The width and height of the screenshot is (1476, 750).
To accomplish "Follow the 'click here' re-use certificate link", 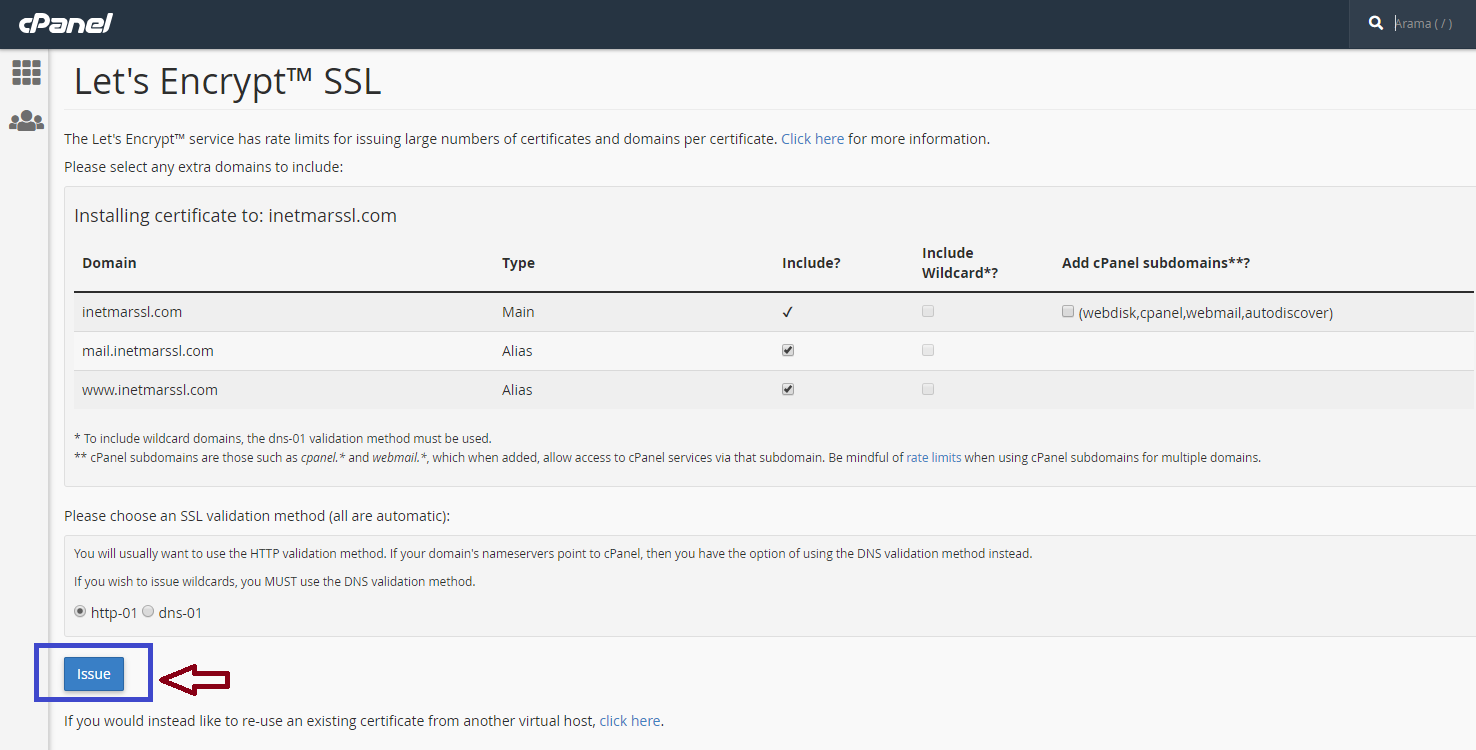I will pos(630,720).
